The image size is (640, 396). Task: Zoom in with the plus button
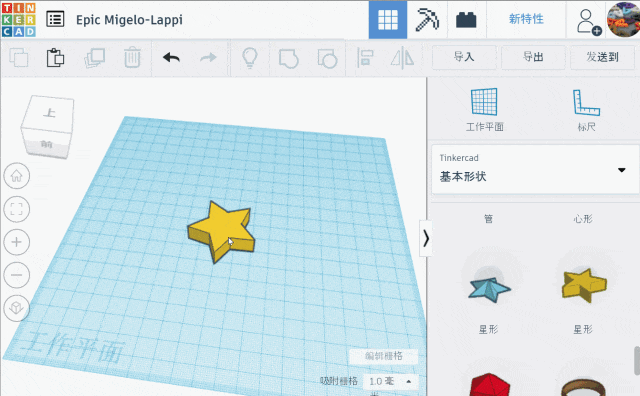[x=17, y=242]
